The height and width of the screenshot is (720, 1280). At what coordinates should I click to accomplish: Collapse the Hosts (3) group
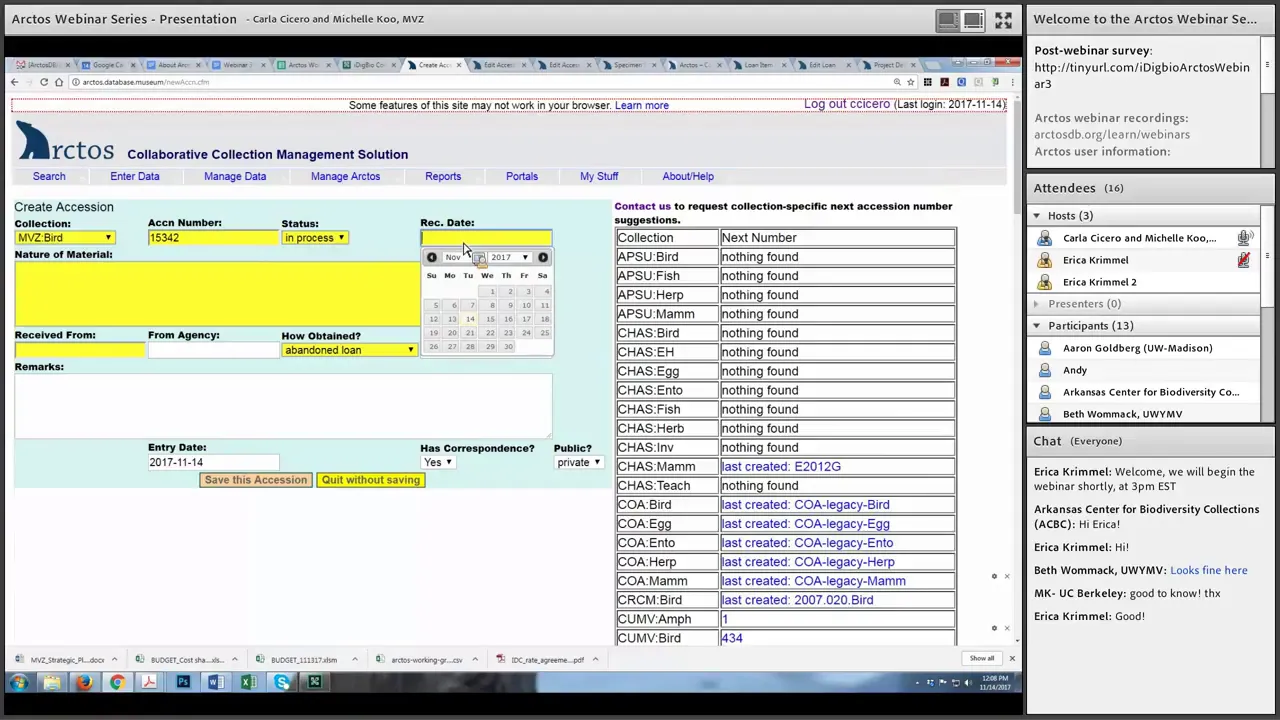click(x=1036, y=216)
